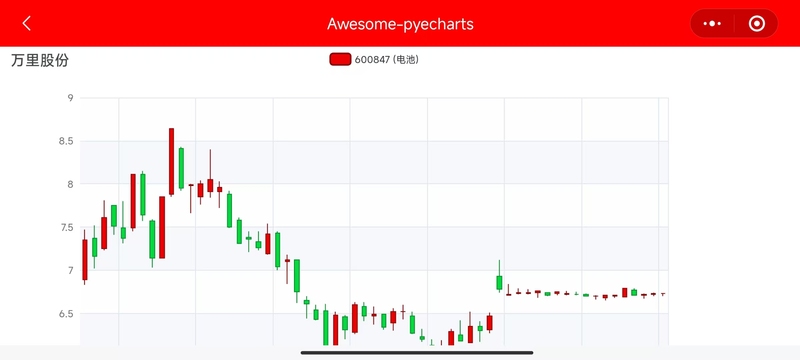
Task: Select the 8 price axis label
Action: (70, 184)
